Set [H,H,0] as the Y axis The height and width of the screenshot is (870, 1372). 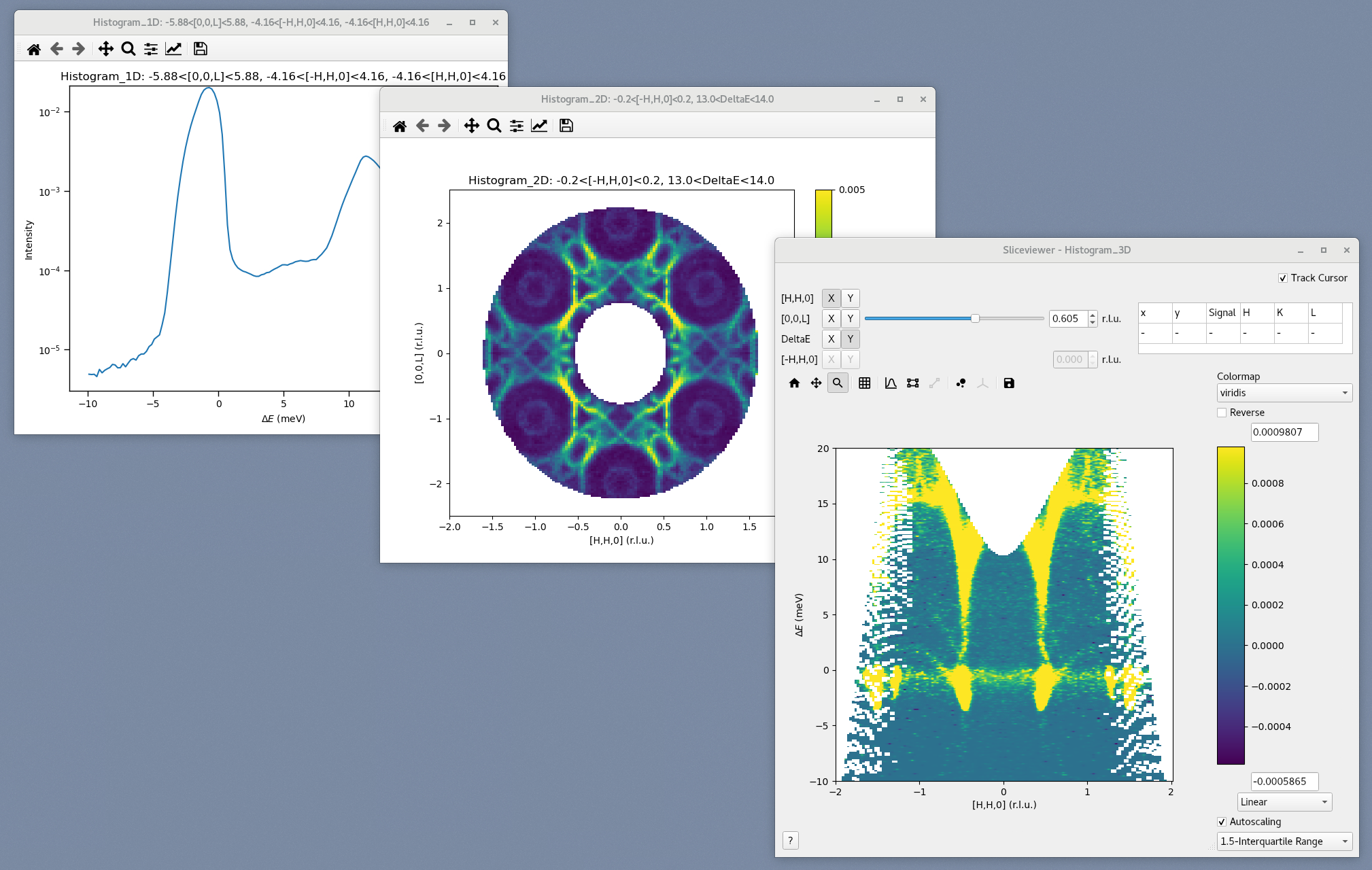(x=850, y=298)
